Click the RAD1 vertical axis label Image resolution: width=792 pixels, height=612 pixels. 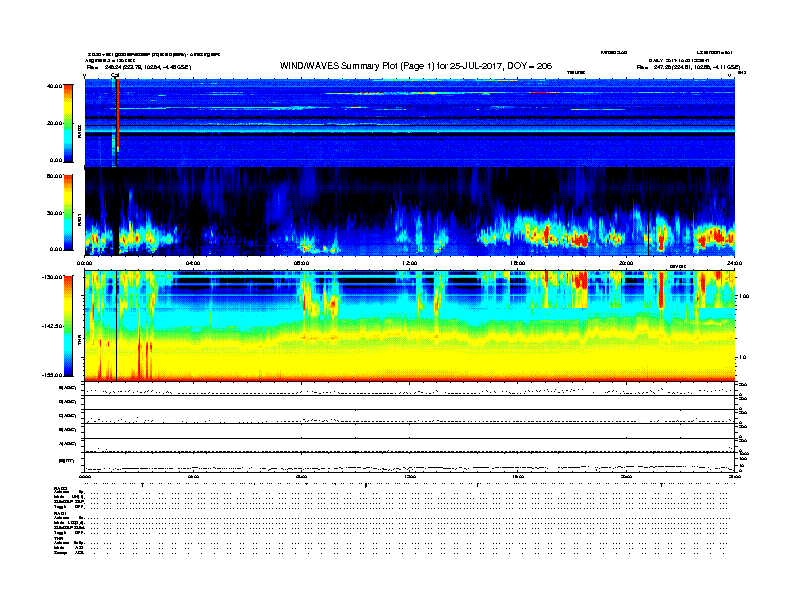click(79, 220)
